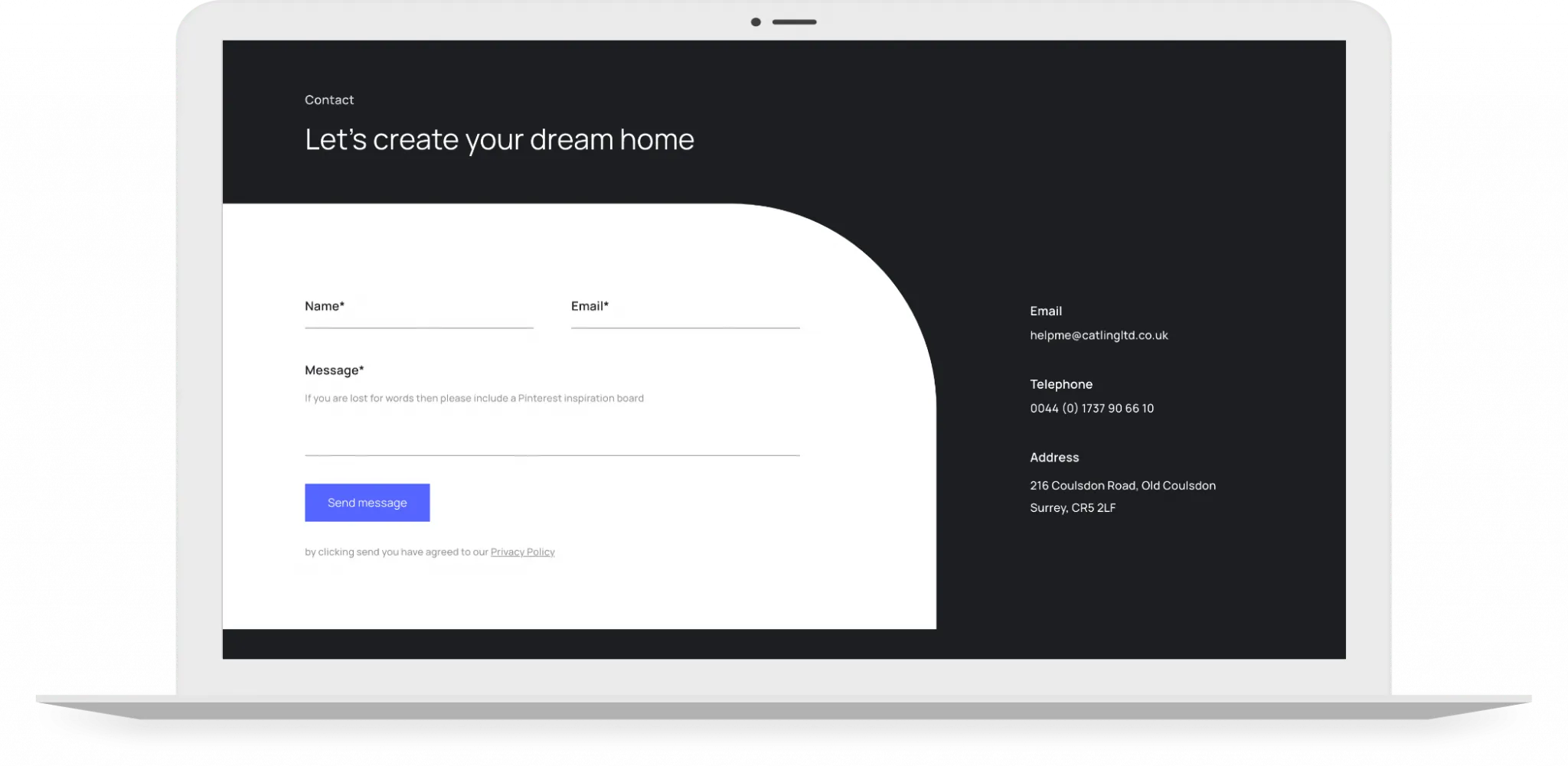The image size is (1568, 766).
Task: Click the Surrey, CR5 2LF postcode text
Action: point(1073,508)
